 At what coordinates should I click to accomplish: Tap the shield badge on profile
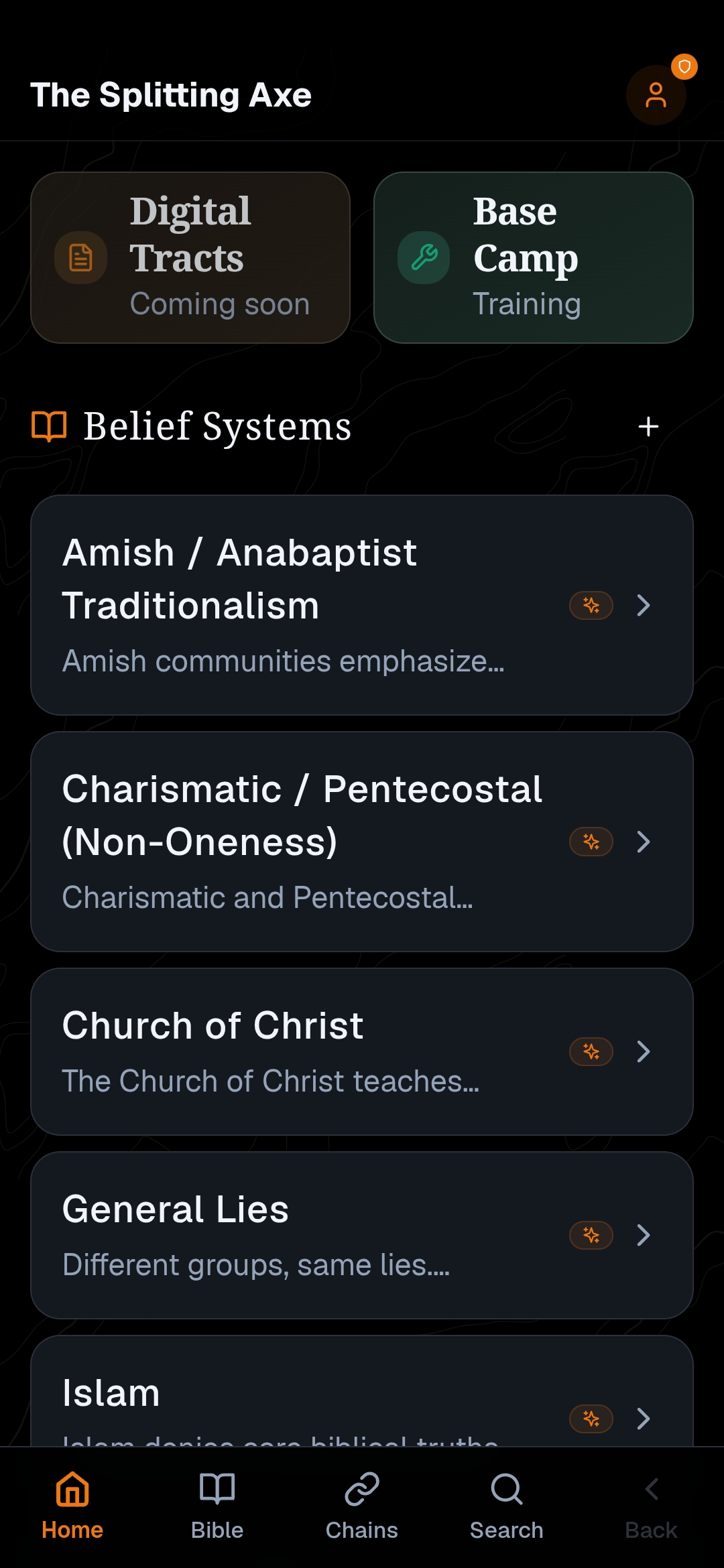point(684,66)
